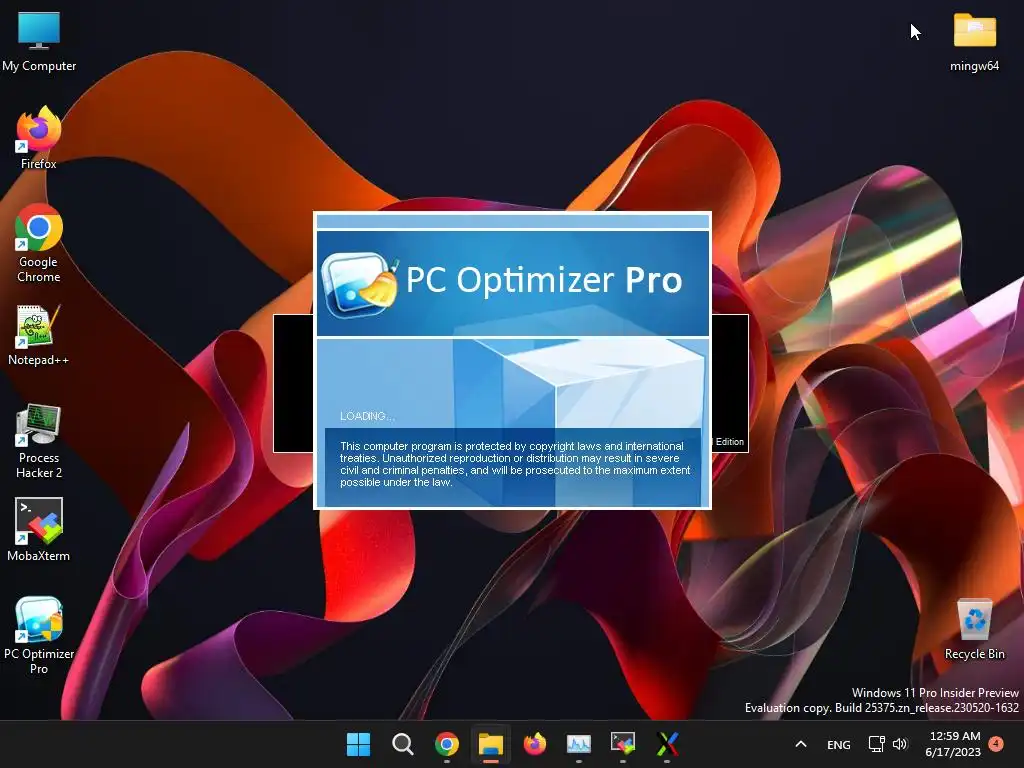Open notifications badge showing 4
The height and width of the screenshot is (768, 1024).
[996, 743]
